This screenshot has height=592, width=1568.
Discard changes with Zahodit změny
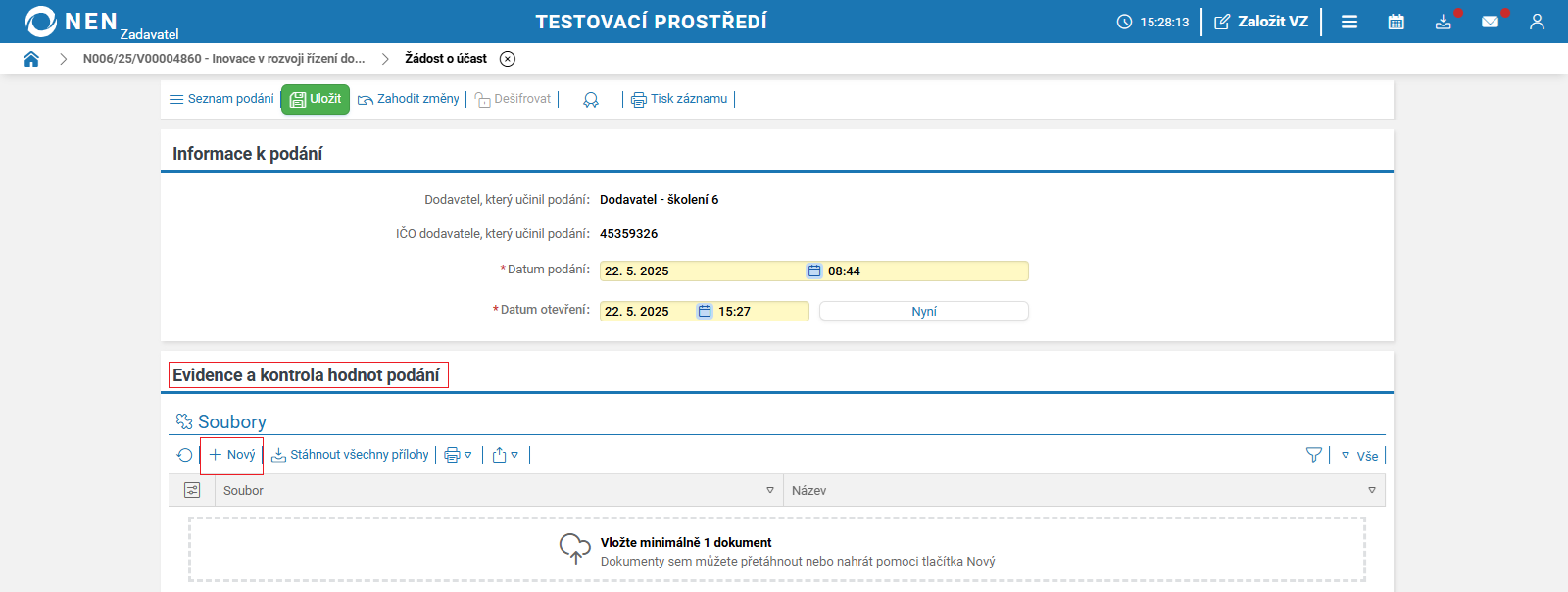click(x=409, y=99)
